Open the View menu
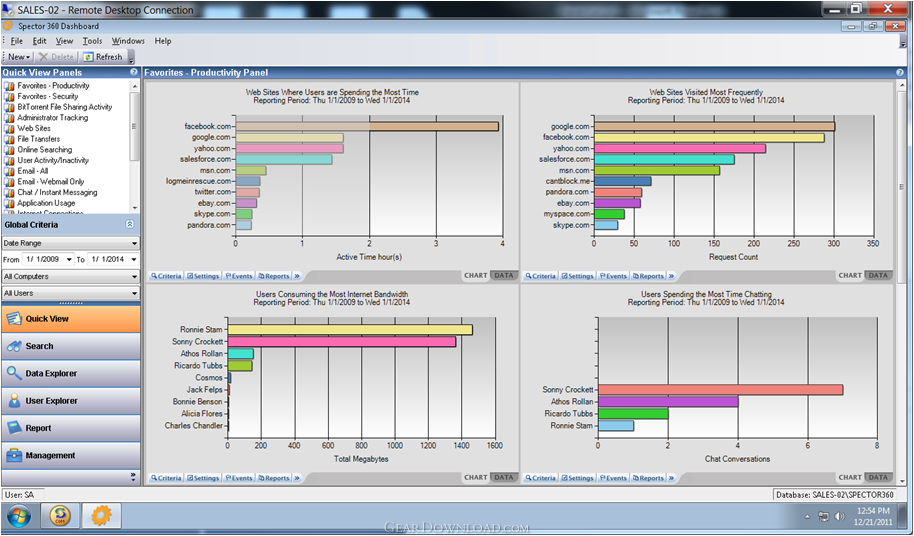 64,41
